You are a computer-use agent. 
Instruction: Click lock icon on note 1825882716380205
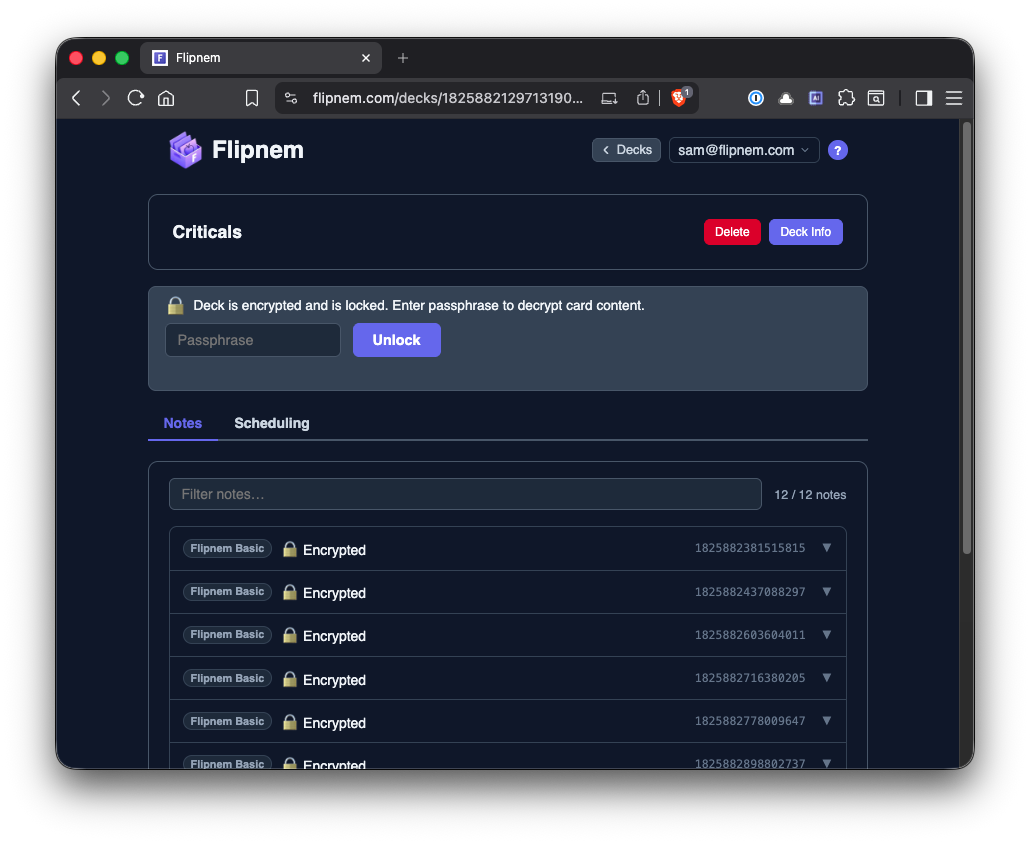point(290,679)
